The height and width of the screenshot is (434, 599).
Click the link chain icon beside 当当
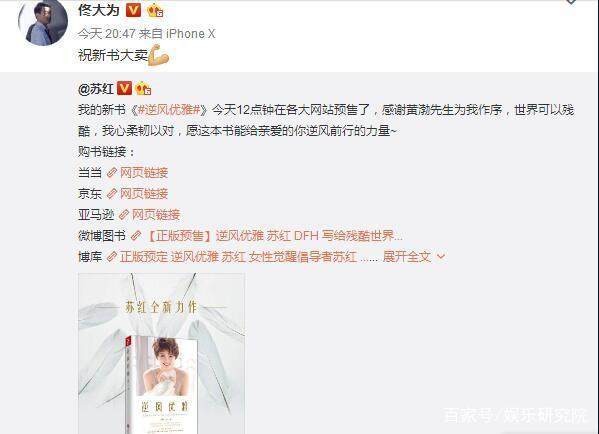point(112,173)
